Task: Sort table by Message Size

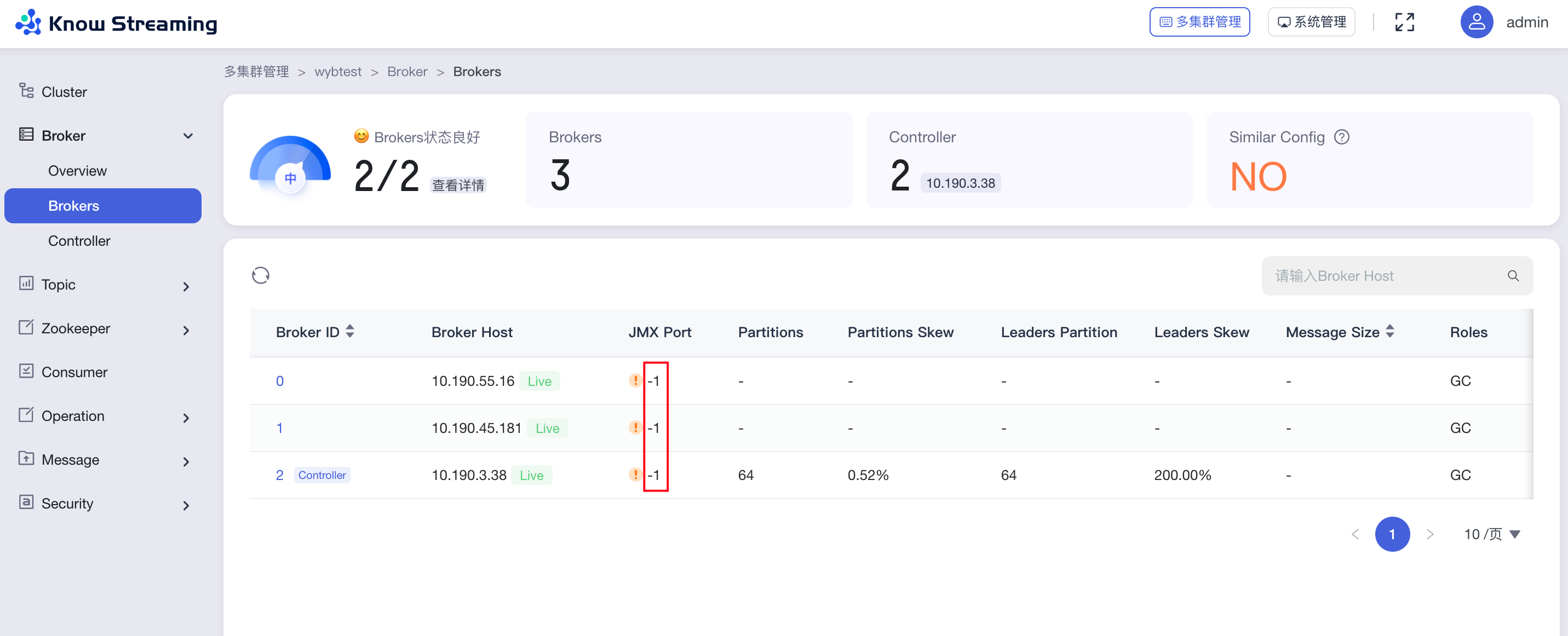Action: [1389, 331]
